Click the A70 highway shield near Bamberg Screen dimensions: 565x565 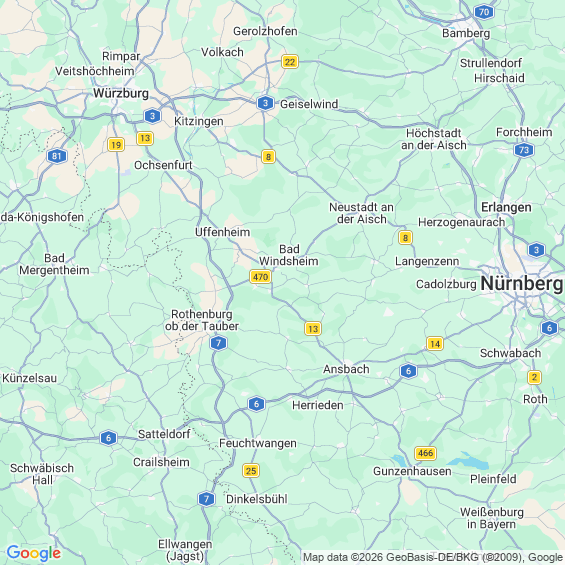tap(484, 12)
